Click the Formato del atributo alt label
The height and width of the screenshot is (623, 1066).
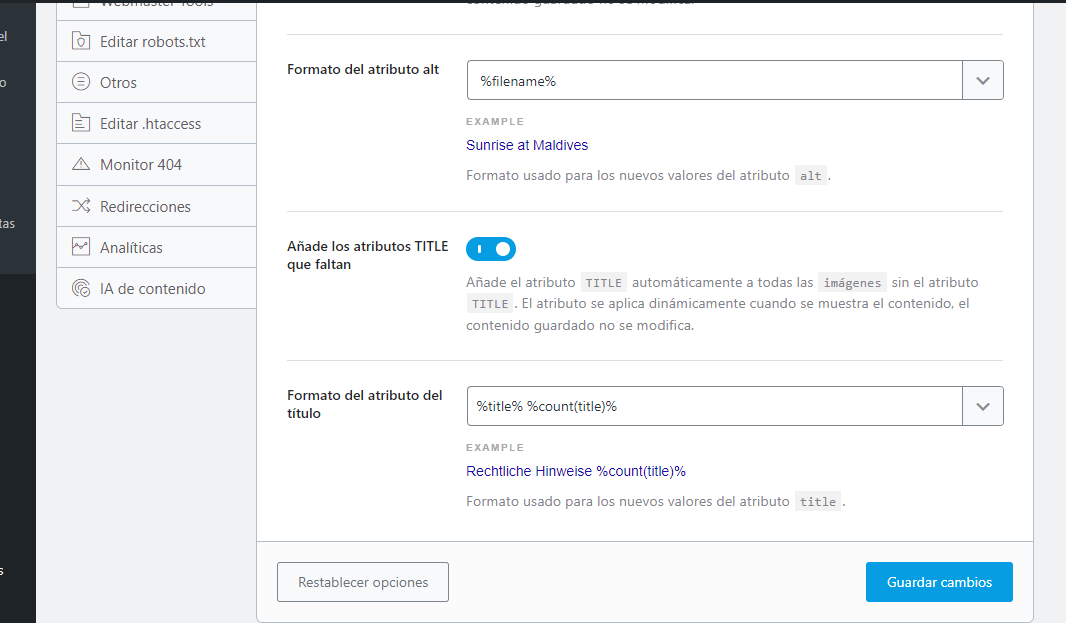click(x=363, y=69)
